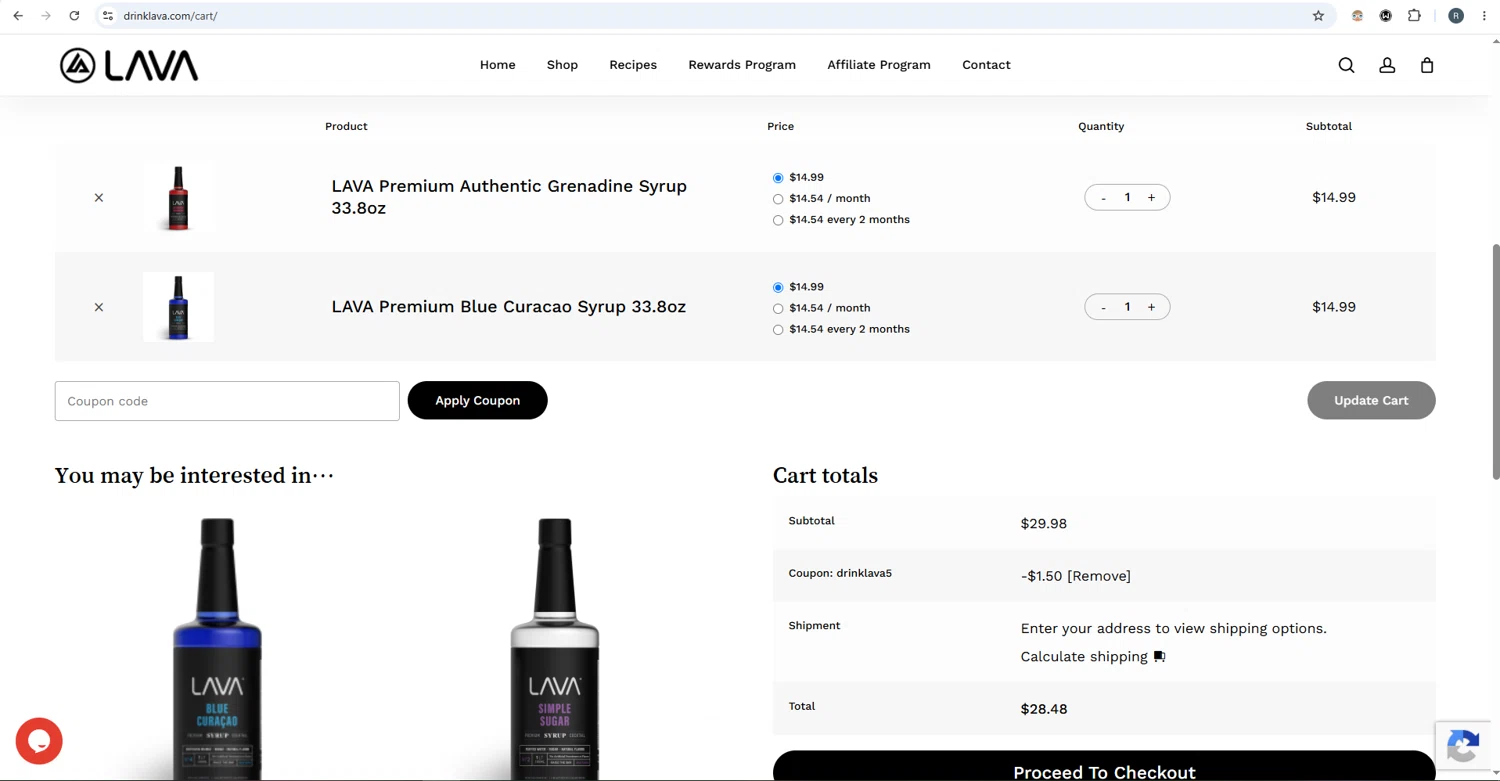Open the Chrome three-dot menu
Screen dimensions: 1500x781
1484,16
